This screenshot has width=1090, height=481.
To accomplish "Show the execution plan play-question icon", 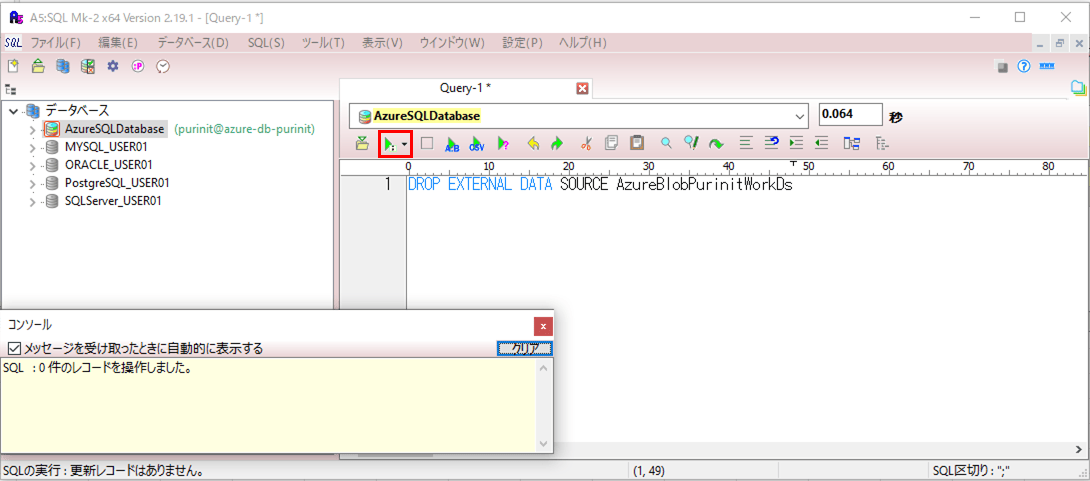I will pyautogui.click(x=503, y=144).
